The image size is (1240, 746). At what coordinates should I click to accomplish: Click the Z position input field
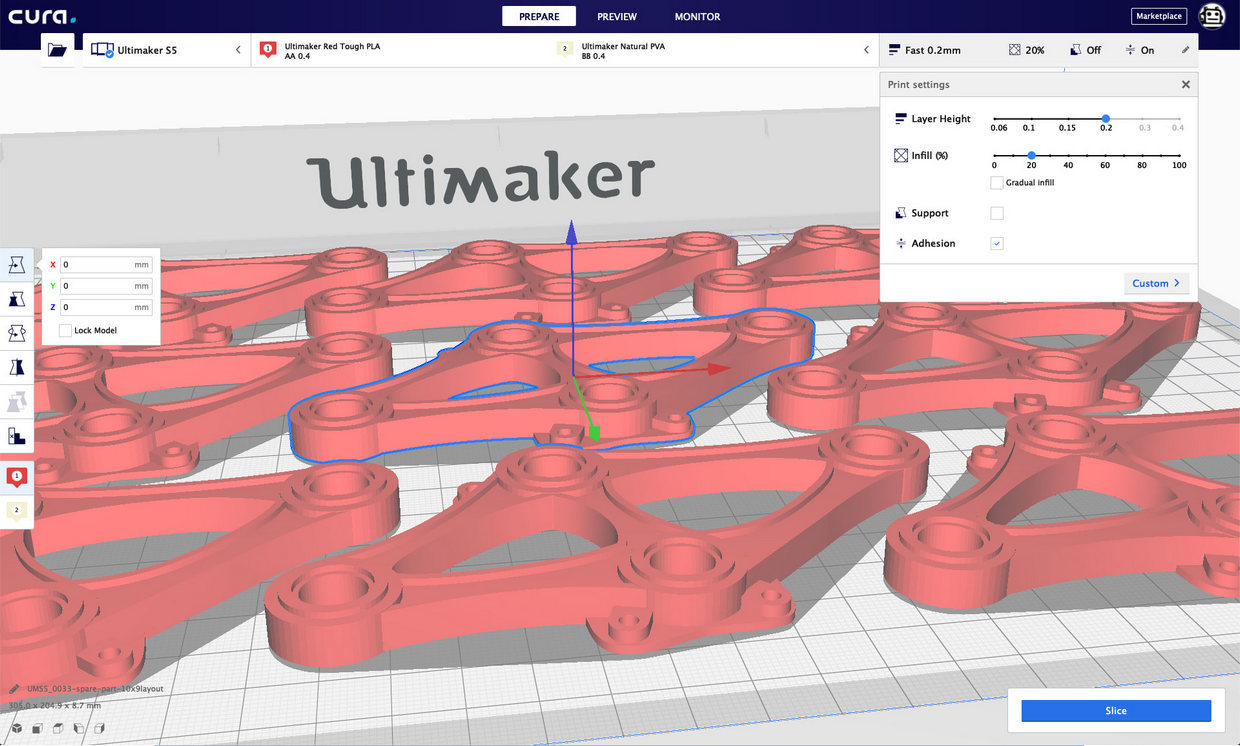106,307
